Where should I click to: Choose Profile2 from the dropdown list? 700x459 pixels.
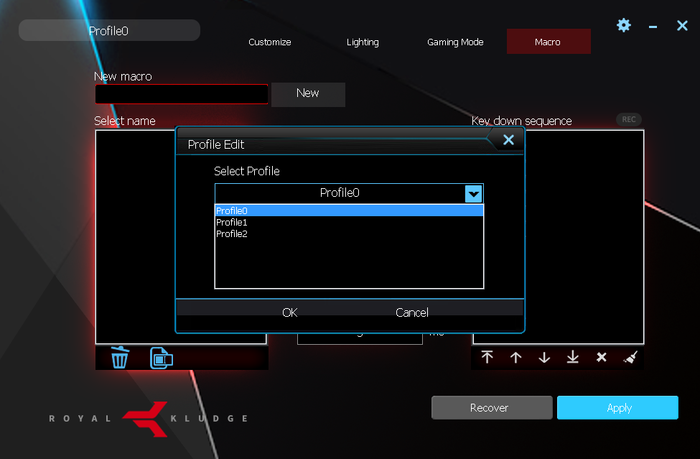[x=232, y=234]
